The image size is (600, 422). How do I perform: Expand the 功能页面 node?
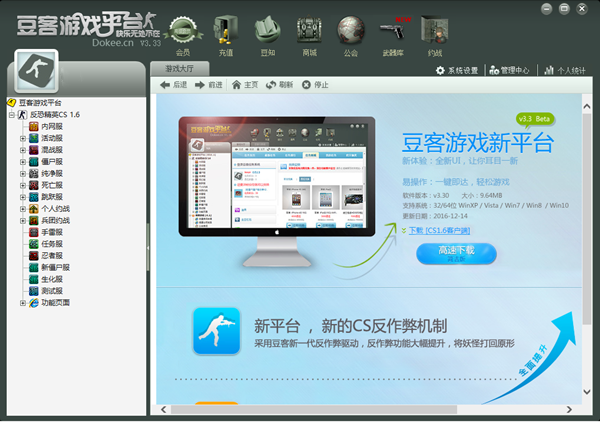point(23,303)
